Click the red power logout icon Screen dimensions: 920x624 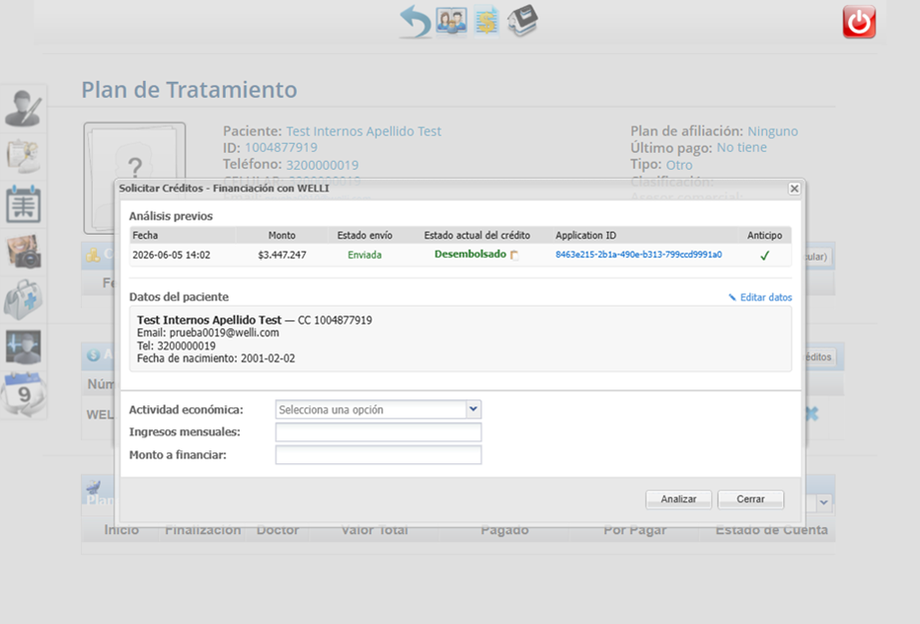pos(859,22)
